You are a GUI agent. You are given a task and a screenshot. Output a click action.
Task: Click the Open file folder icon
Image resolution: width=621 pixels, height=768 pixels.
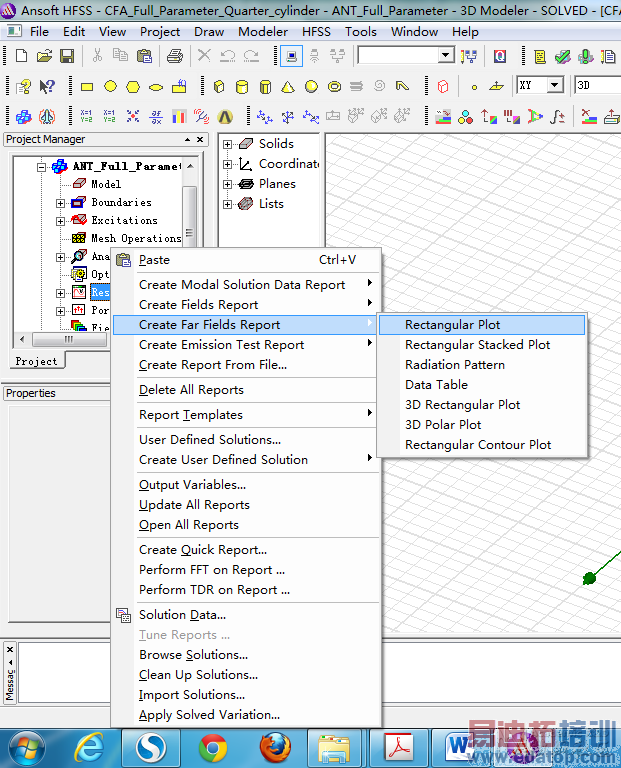(x=43, y=55)
